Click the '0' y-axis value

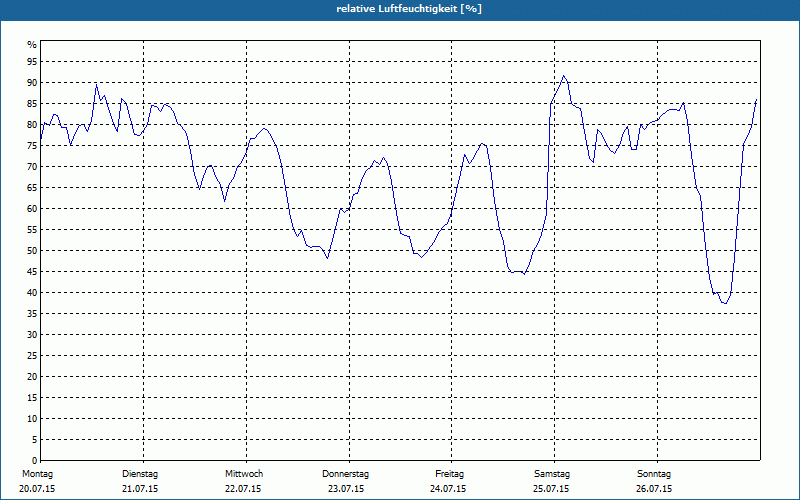35,461
